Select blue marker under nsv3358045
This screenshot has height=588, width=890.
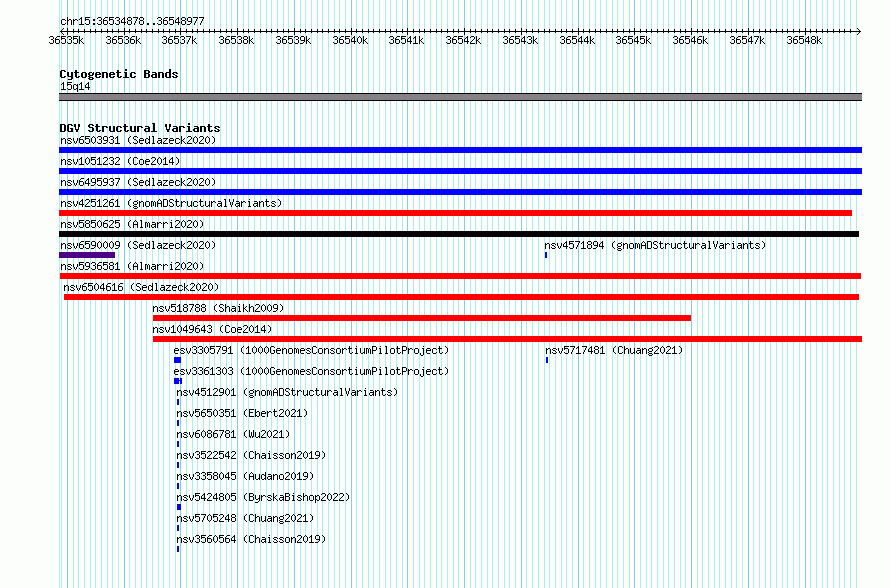(178, 486)
